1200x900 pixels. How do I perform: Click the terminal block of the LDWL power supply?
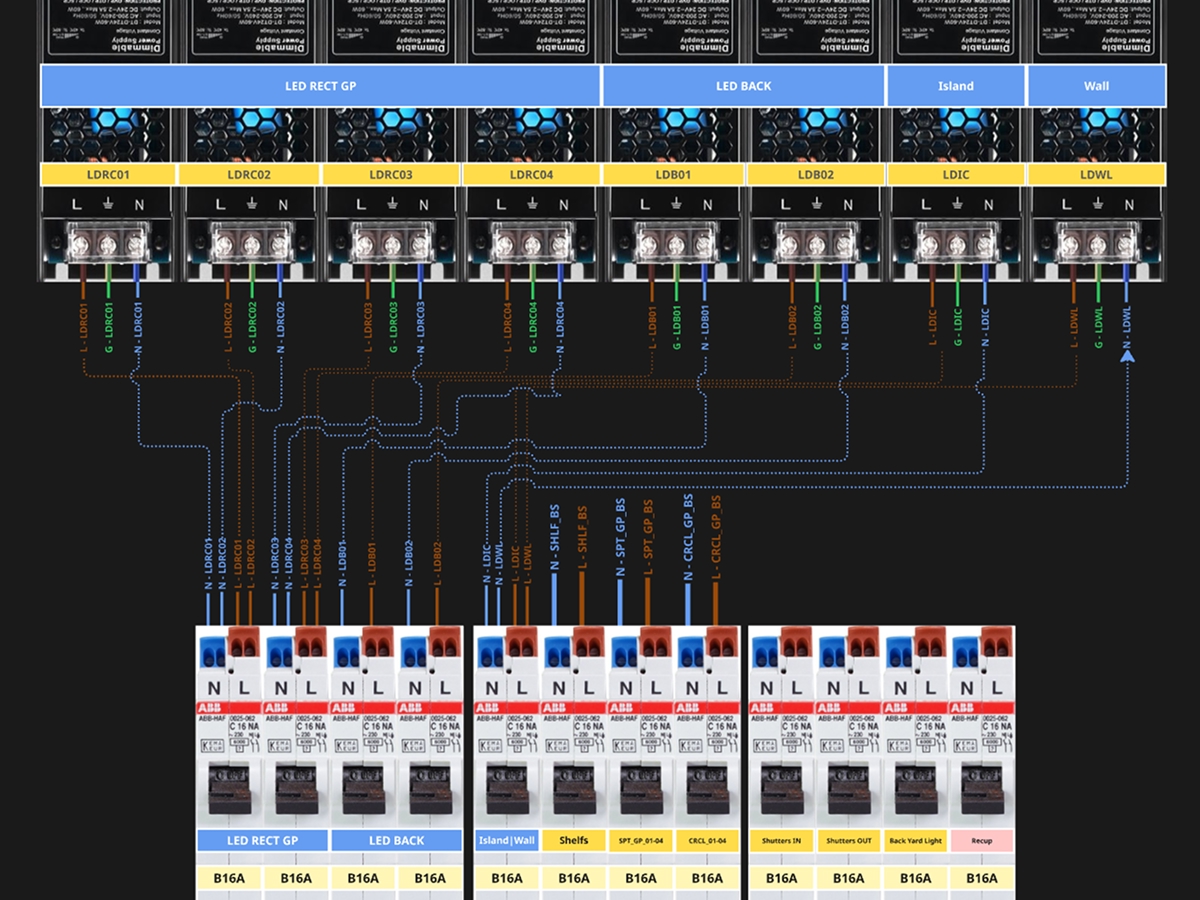tap(1098, 244)
